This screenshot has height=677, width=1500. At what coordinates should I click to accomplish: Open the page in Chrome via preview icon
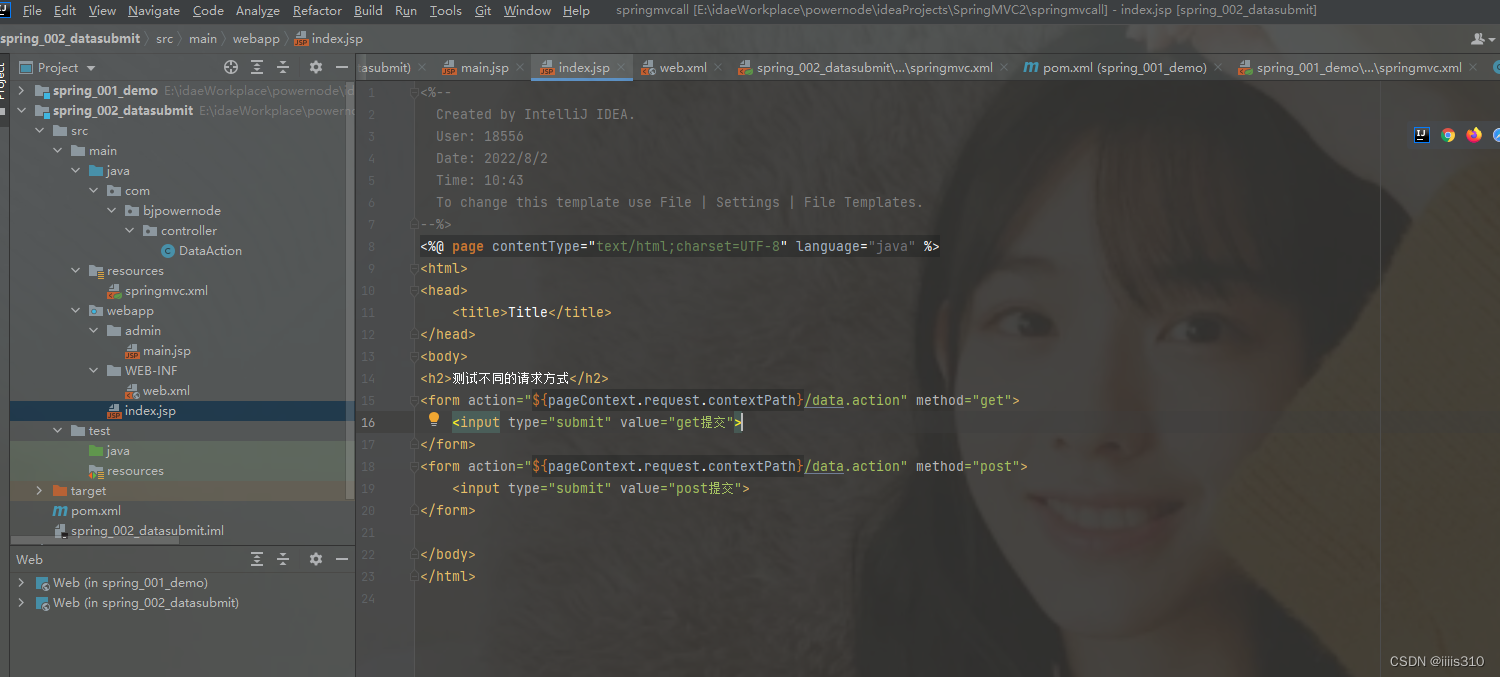point(1447,135)
